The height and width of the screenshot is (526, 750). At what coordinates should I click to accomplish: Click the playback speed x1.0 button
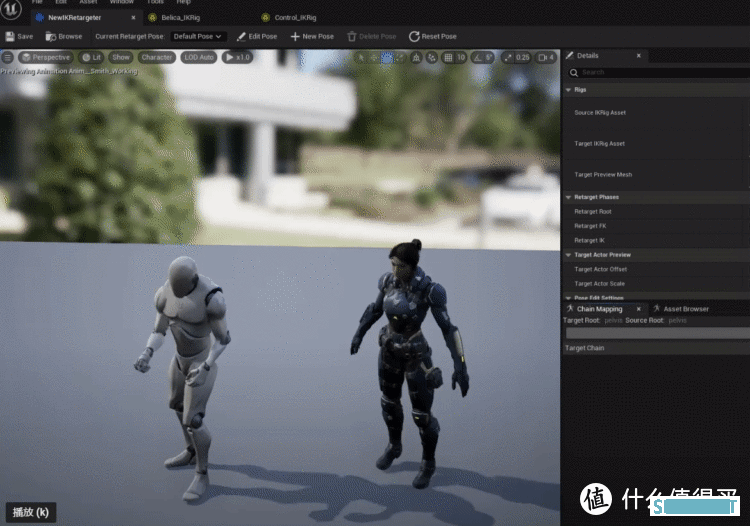[x=238, y=57]
